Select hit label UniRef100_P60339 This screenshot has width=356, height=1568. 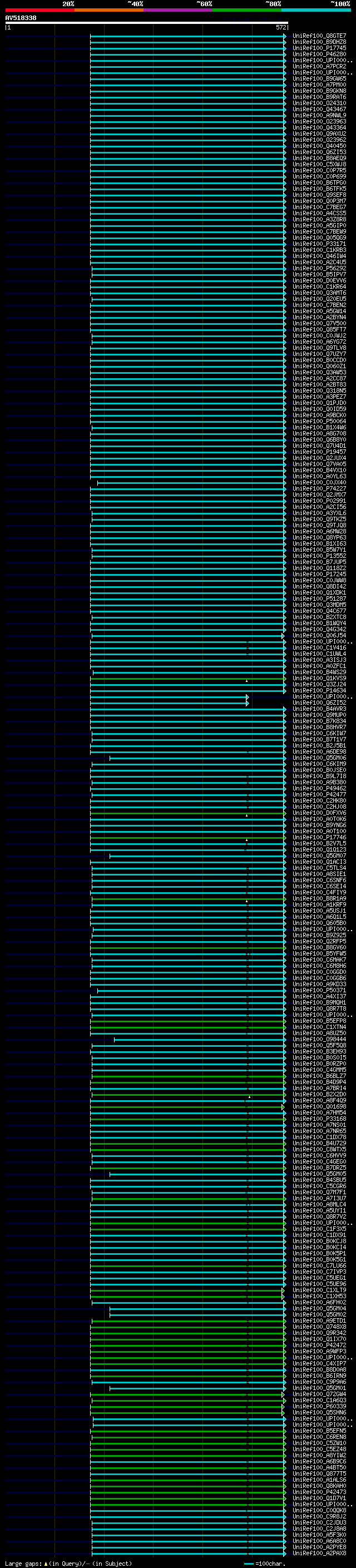click(319, 1406)
